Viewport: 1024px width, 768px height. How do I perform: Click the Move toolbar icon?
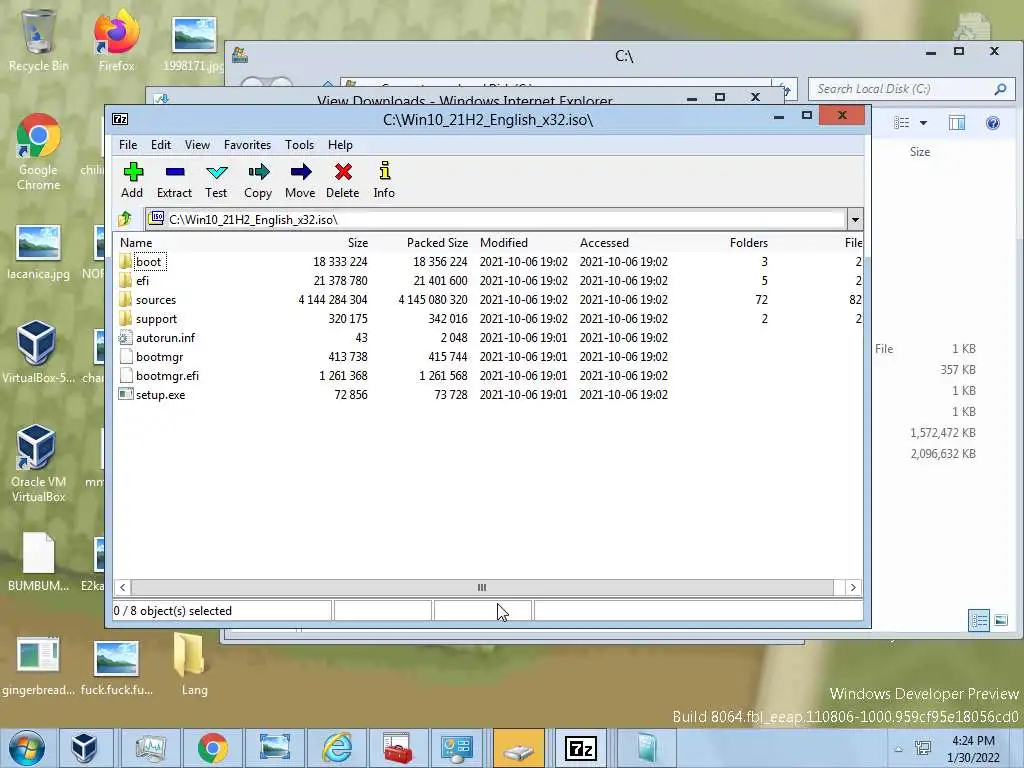click(x=300, y=180)
